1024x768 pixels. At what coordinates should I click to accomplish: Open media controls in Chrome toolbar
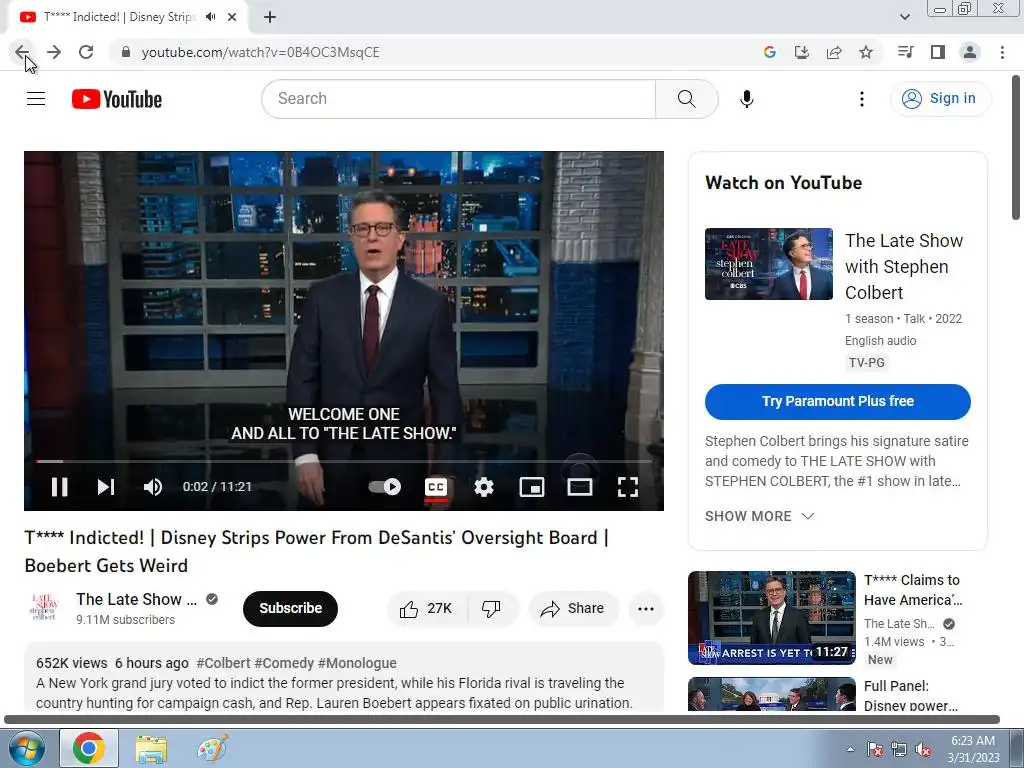tap(905, 52)
